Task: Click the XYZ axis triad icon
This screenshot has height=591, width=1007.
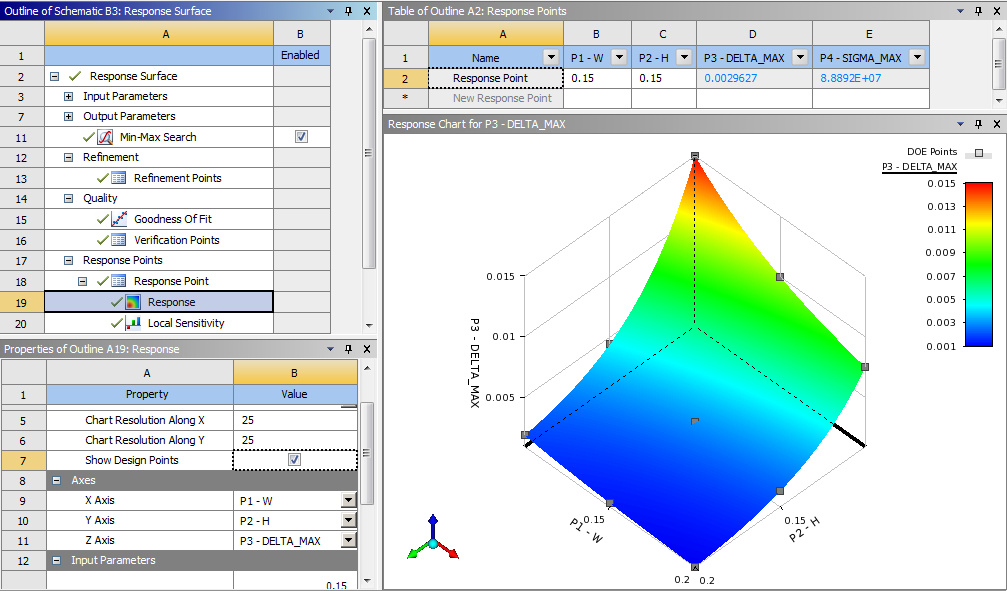Action: pos(433,539)
